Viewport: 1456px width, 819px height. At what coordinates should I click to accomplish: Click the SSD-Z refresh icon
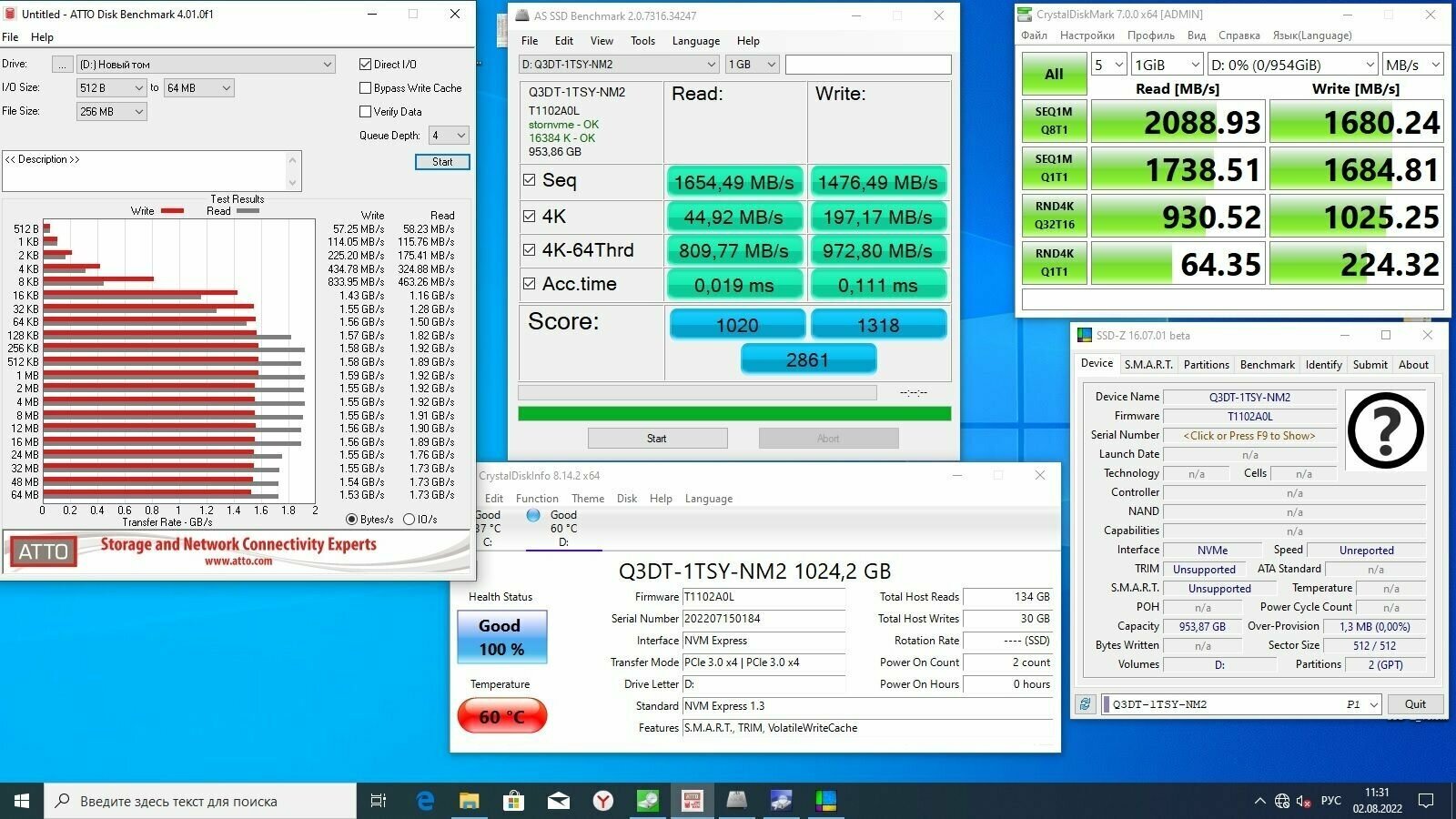pyautogui.click(x=1085, y=704)
